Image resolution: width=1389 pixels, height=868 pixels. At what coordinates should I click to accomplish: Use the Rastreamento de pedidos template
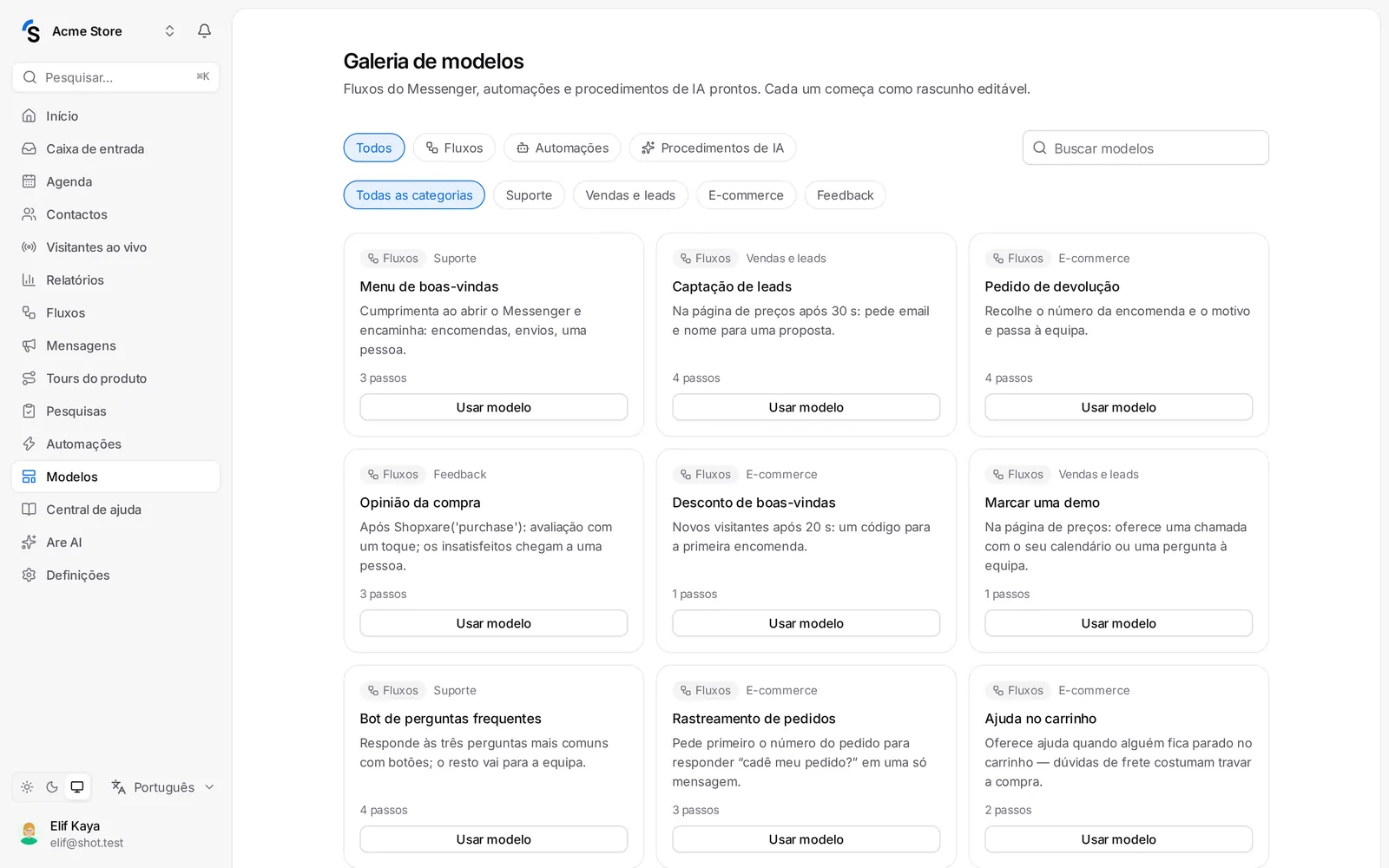pos(806,839)
